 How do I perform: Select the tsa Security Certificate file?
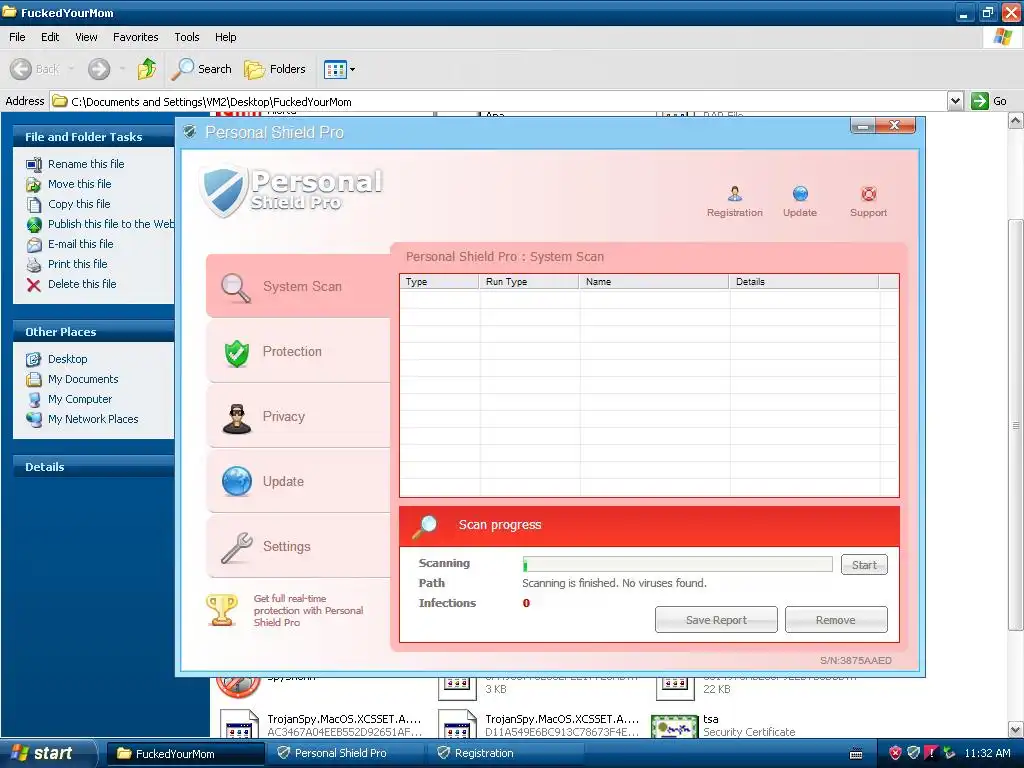tap(725, 726)
